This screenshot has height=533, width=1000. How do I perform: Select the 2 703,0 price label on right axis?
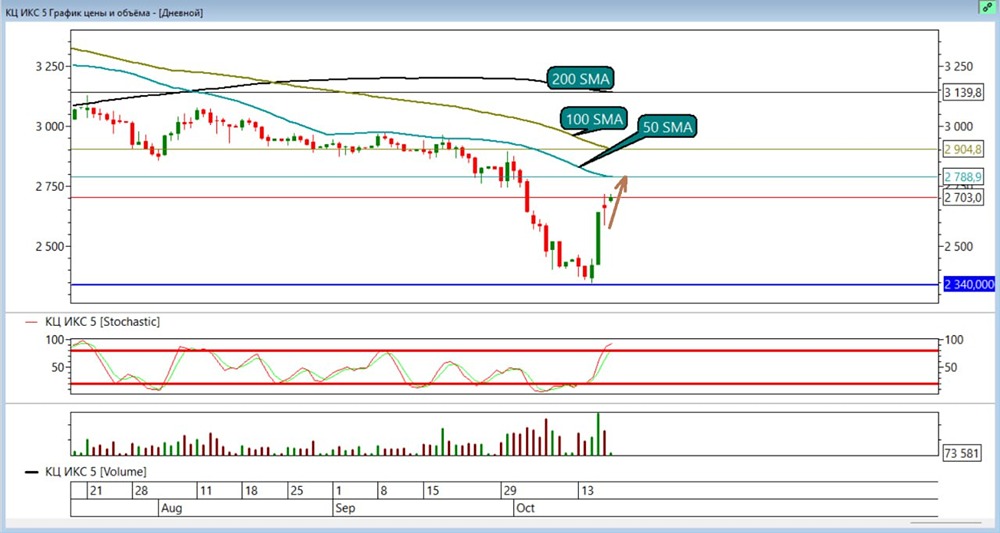[963, 198]
